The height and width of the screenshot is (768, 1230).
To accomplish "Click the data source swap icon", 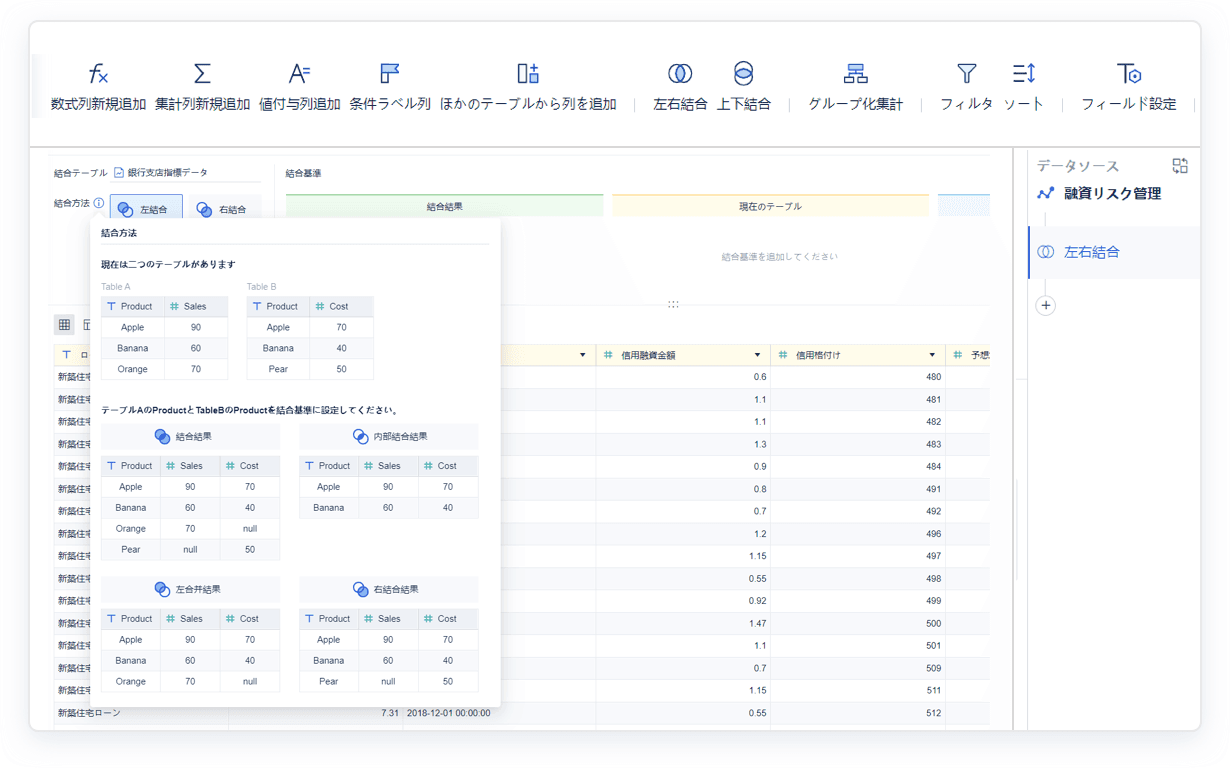I will point(1180,166).
